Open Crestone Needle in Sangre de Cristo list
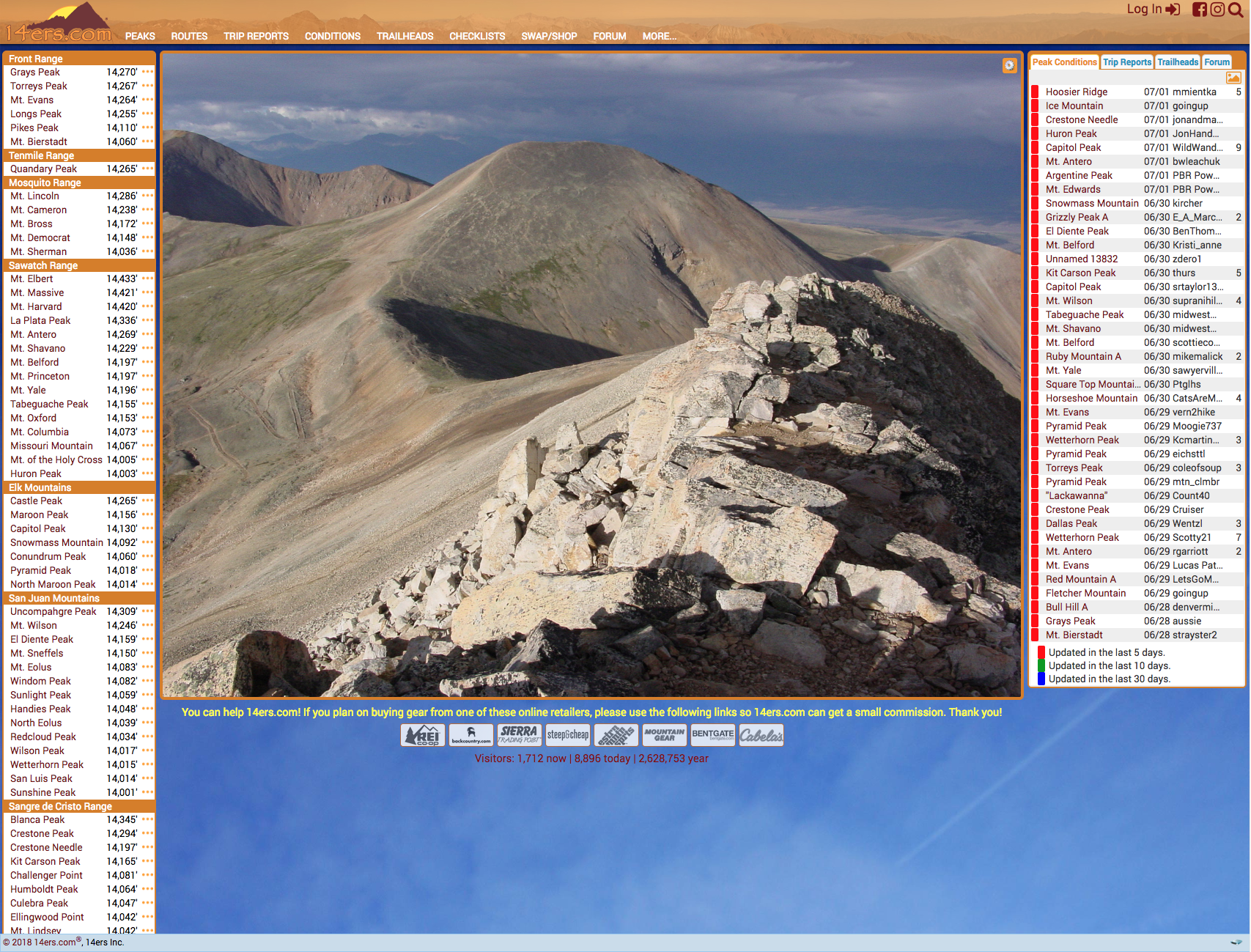1251x952 pixels. (x=46, y=847)
